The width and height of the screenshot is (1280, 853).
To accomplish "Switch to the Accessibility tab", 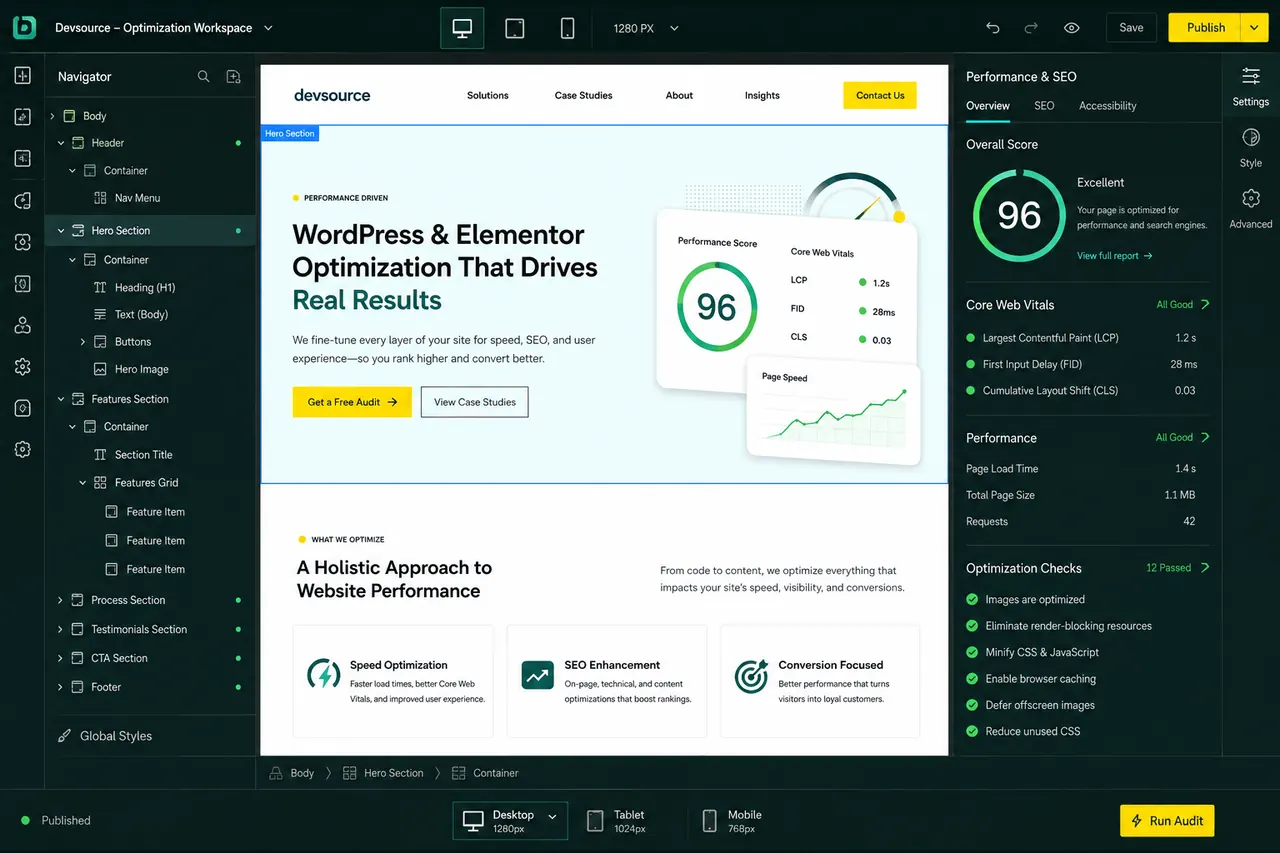I will (x=1107, y=106).
